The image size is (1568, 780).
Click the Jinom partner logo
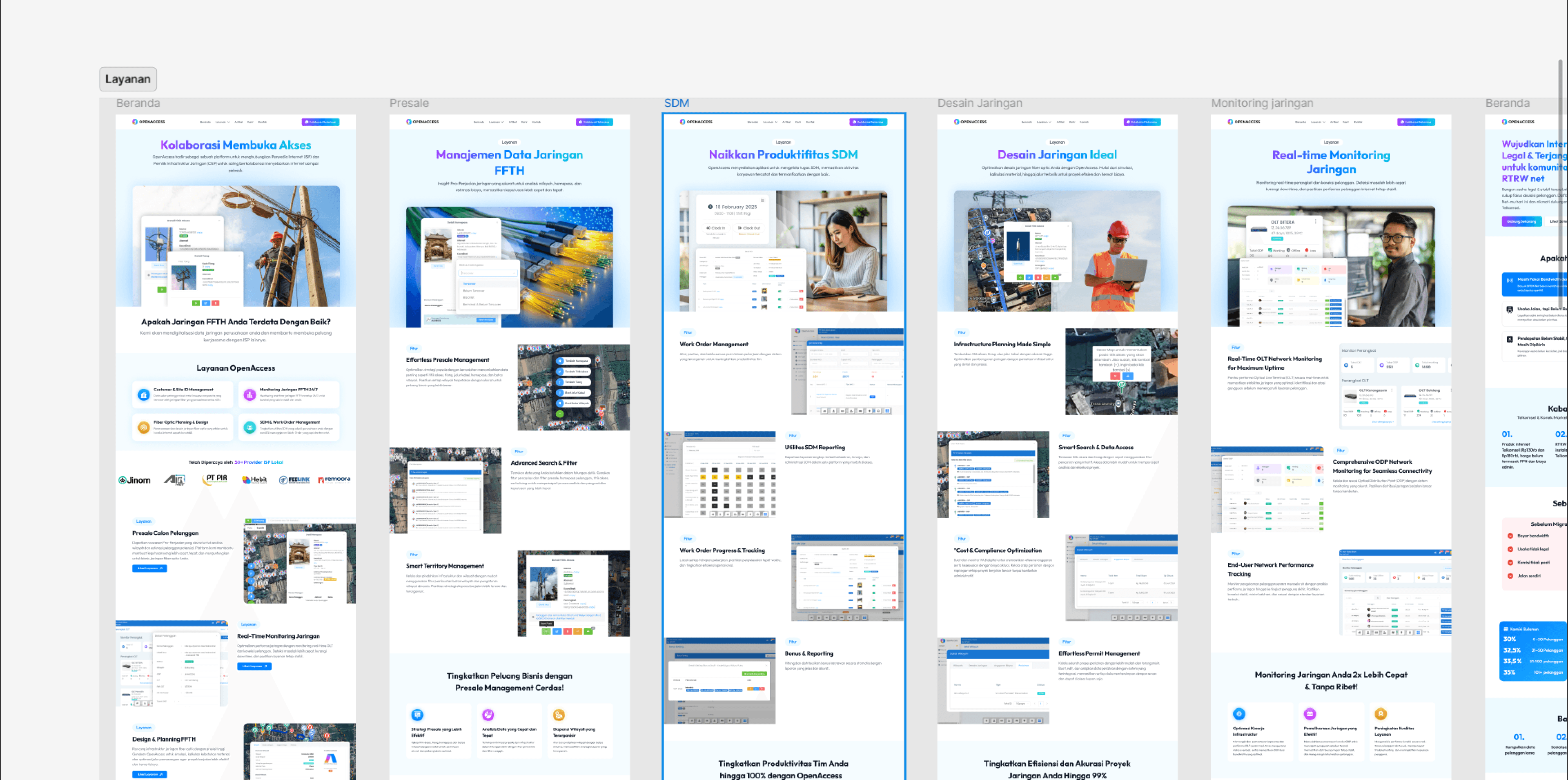[x=134, y=480]
